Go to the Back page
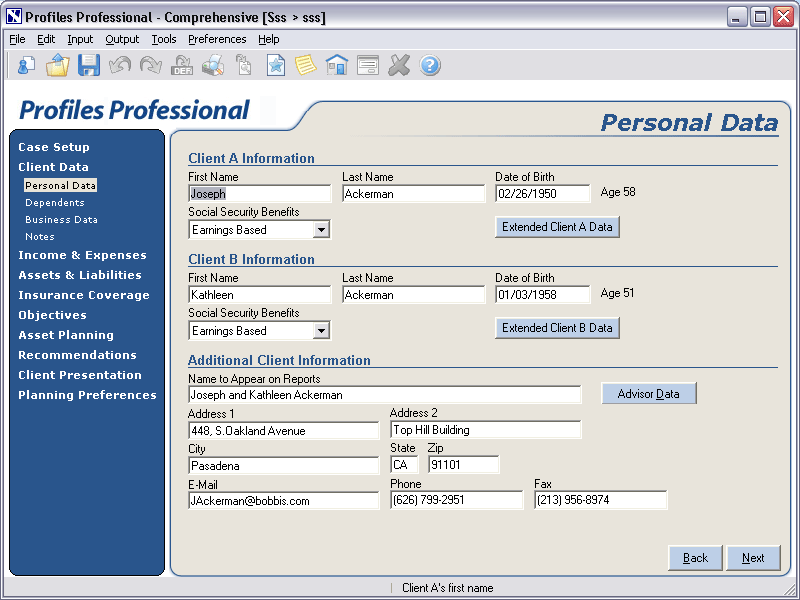Image resolution: width=800 pixels, height=600 pixels. (x=695, y=558)
